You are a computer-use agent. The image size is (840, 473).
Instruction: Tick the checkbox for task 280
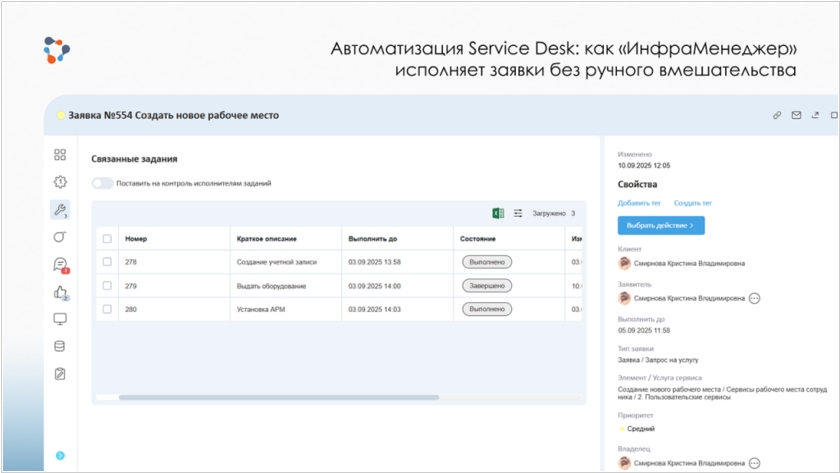click(107, 309)
